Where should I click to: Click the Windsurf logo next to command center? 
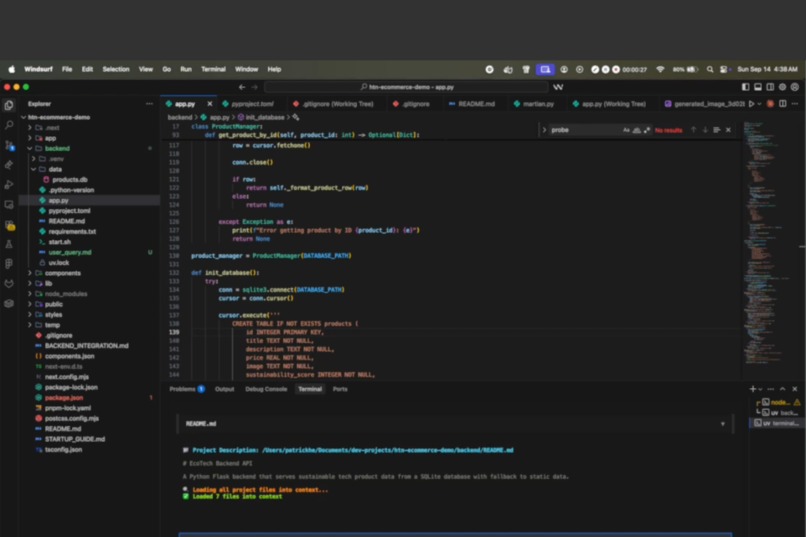coord(558,87)
